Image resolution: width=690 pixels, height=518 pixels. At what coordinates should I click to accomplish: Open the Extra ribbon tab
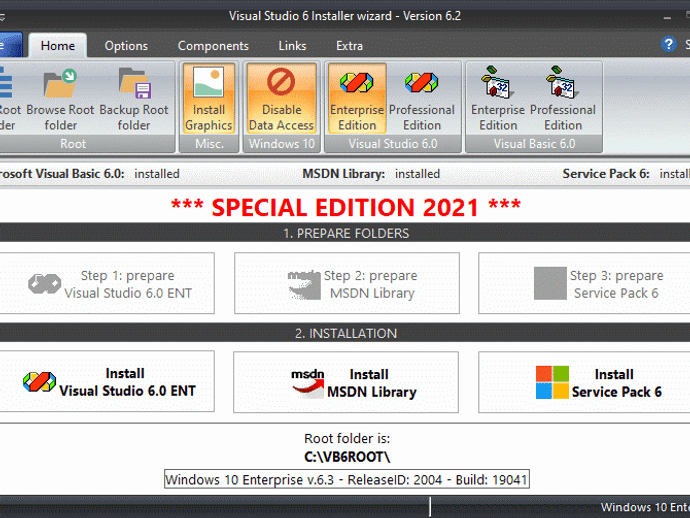(x=349, y=45)
